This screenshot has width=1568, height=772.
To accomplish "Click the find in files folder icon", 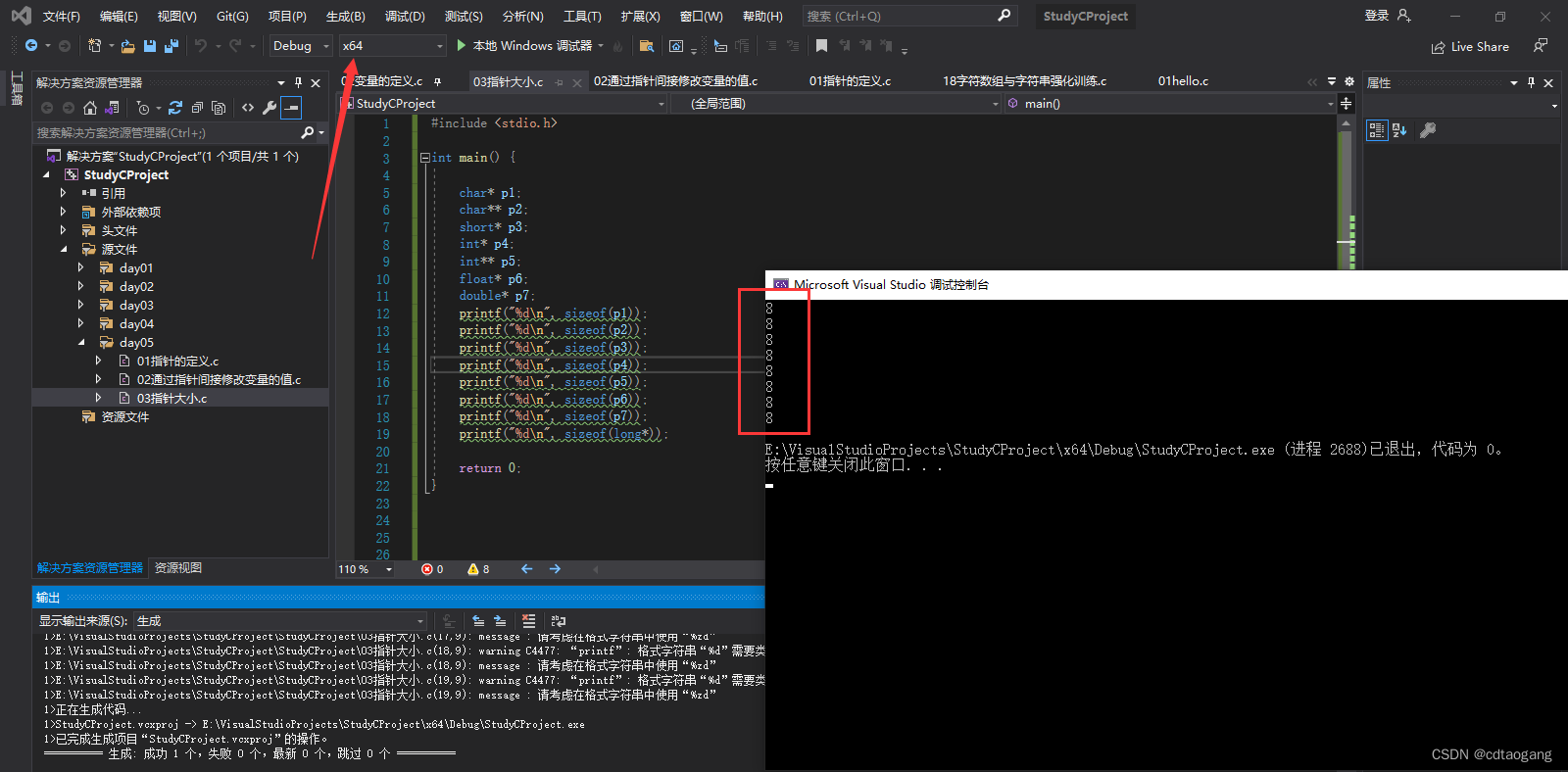I will [646, 46].
